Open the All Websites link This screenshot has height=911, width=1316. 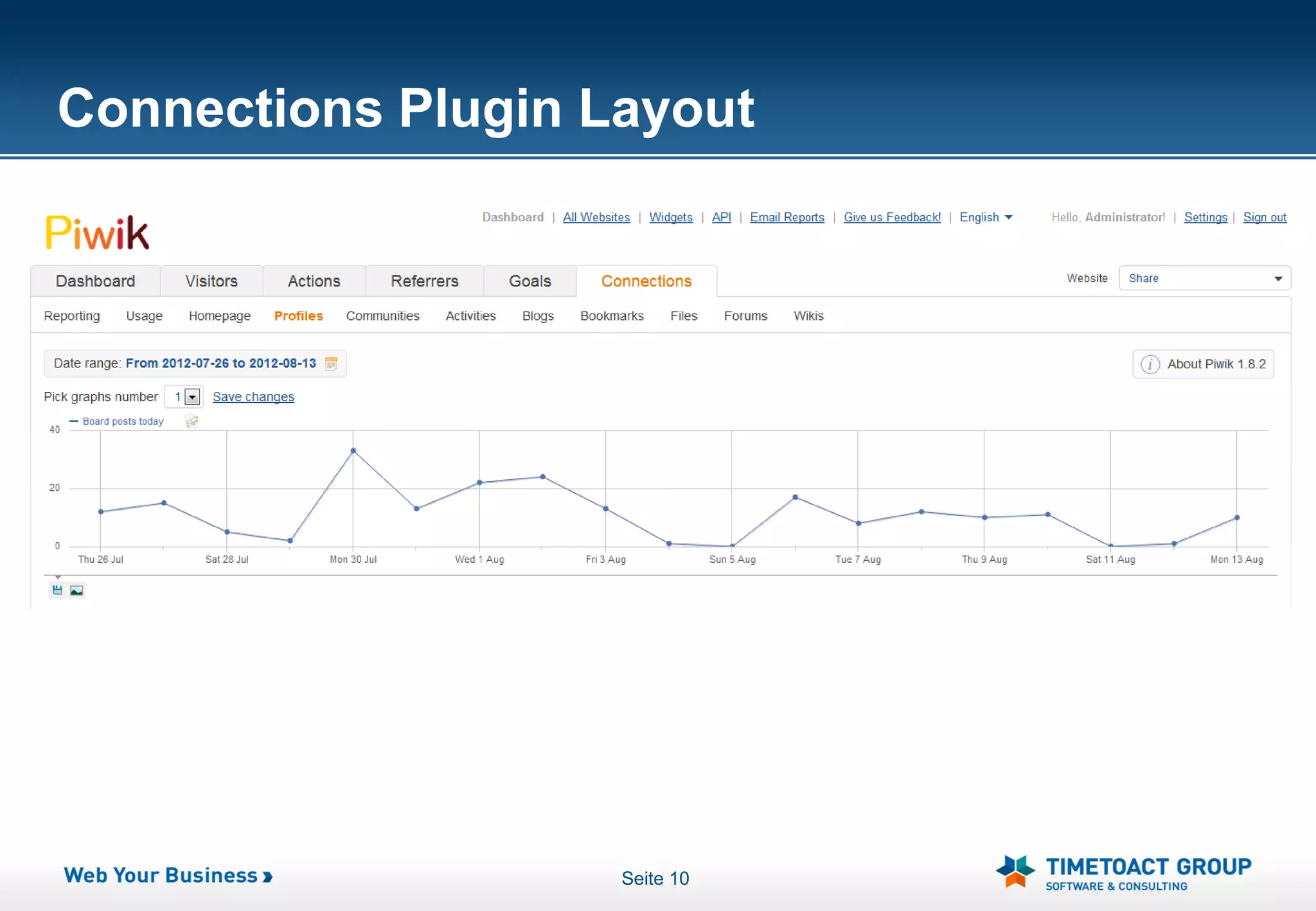596,217
